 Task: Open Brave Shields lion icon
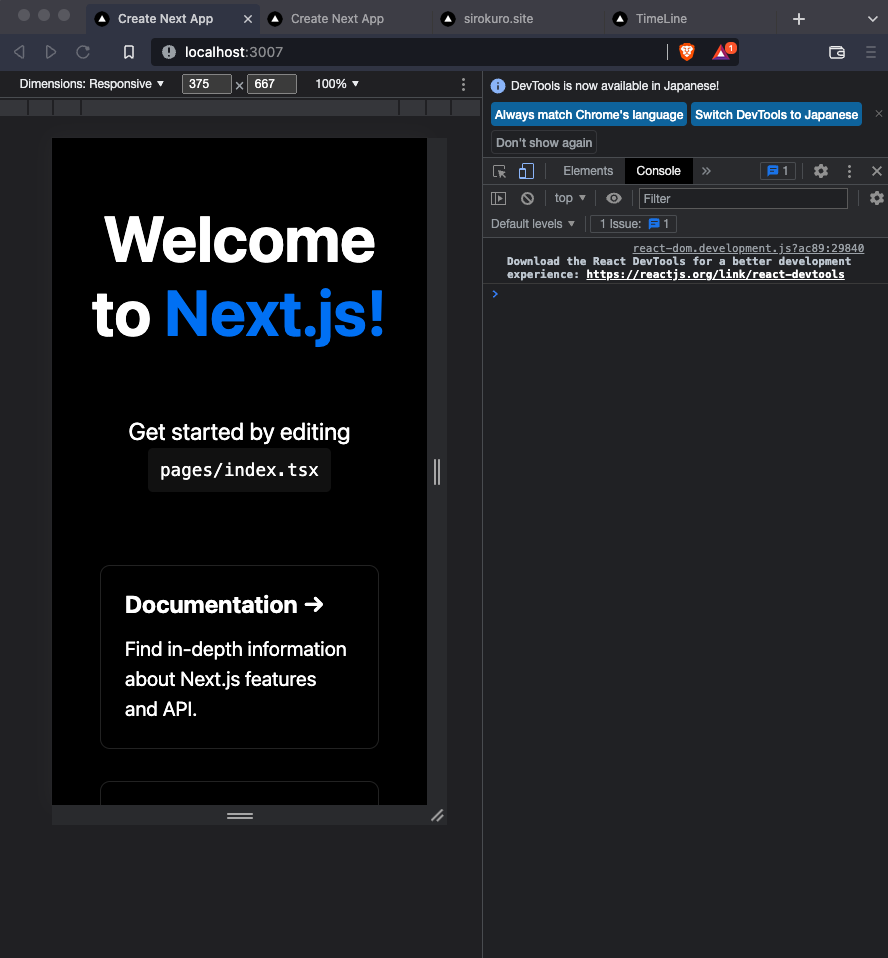[x=687, y=53]
